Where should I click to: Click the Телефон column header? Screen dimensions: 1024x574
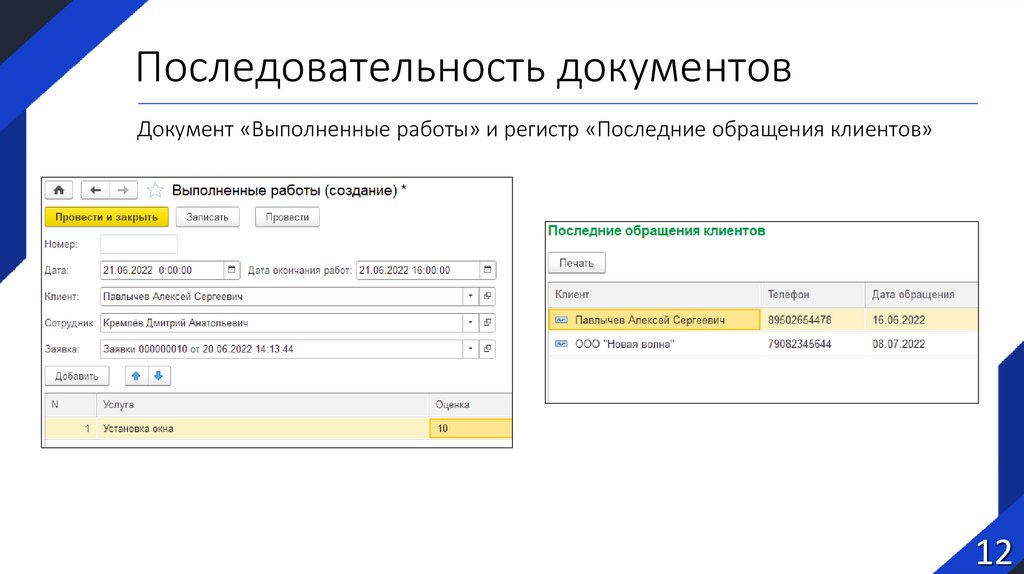(x=813, y=295)
